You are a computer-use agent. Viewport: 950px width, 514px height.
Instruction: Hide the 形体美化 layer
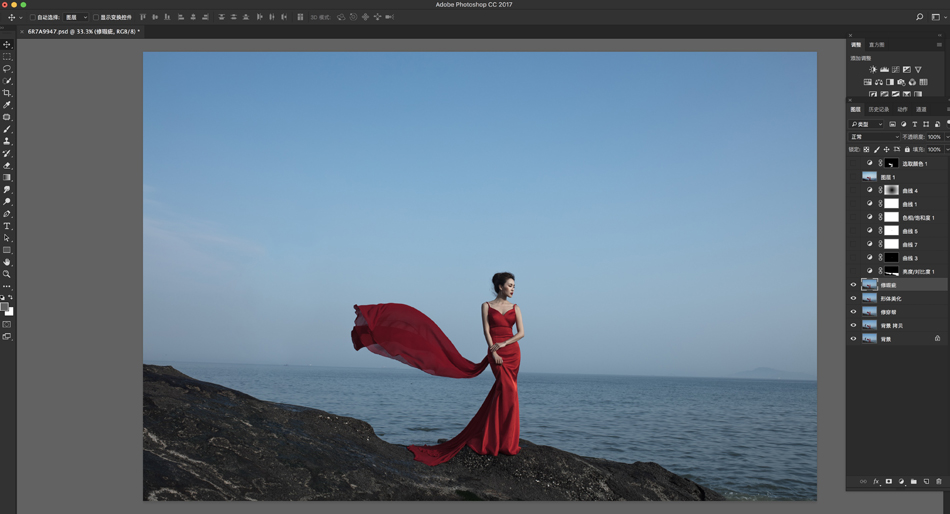click(853, 298)
